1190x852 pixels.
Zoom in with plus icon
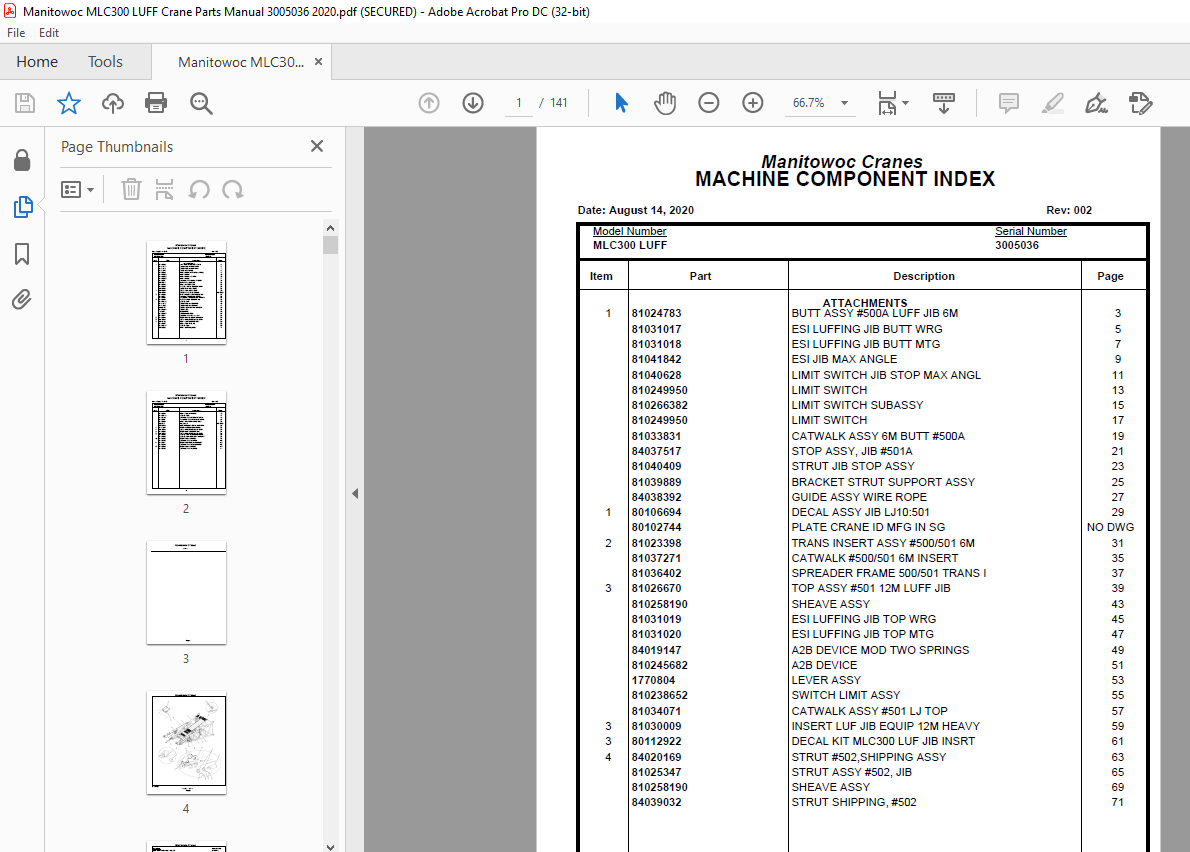pos(753,103)
